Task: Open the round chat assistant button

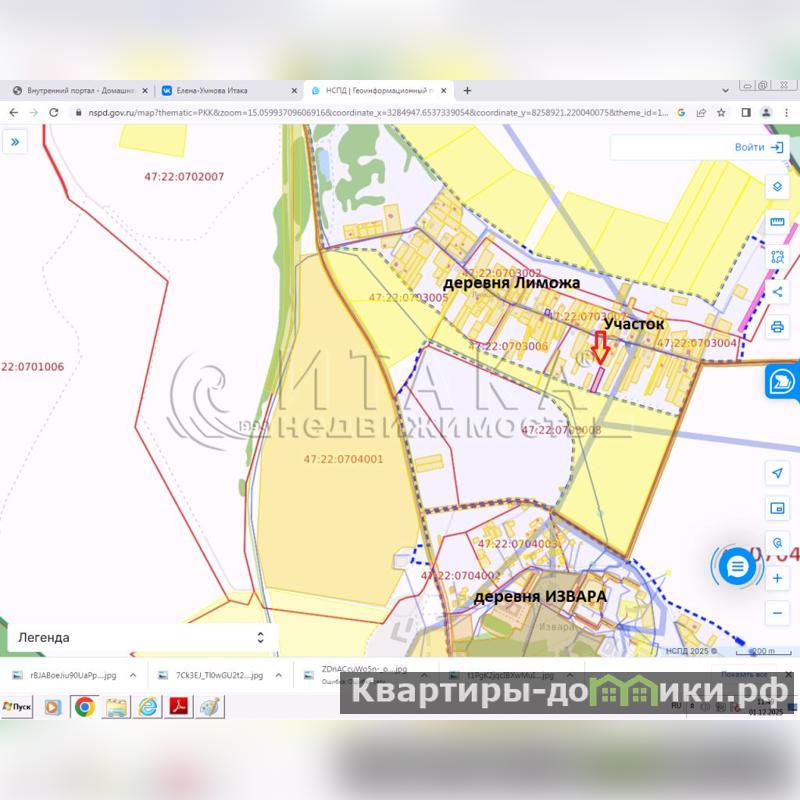Action: (x=738, y=567)
